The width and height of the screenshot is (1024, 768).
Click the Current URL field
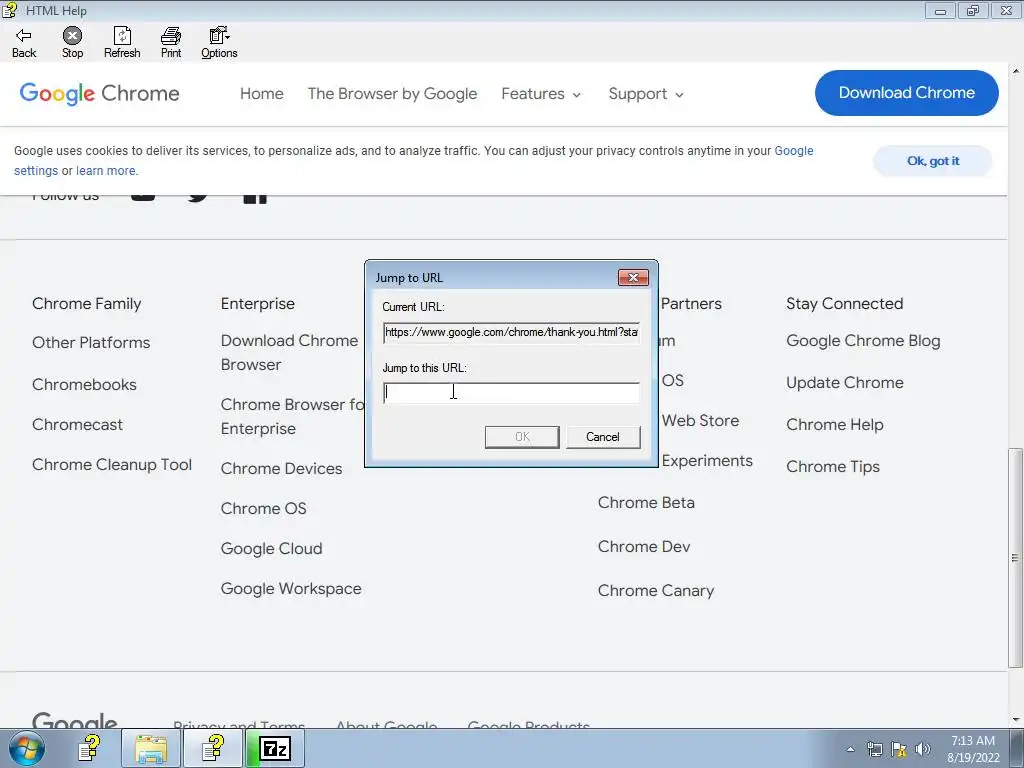(x=511, y=332)
